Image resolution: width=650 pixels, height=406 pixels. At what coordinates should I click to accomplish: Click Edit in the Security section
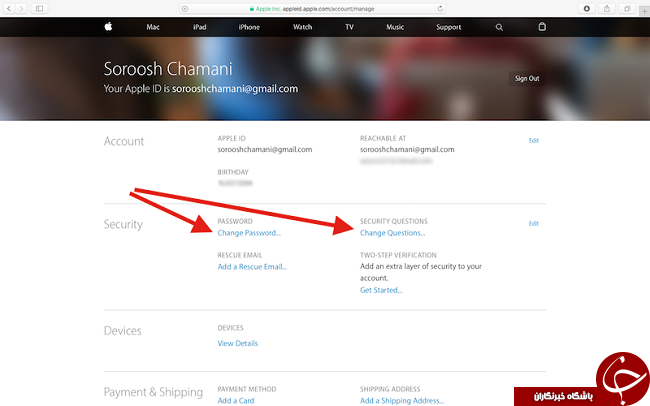tap(534, 224)
